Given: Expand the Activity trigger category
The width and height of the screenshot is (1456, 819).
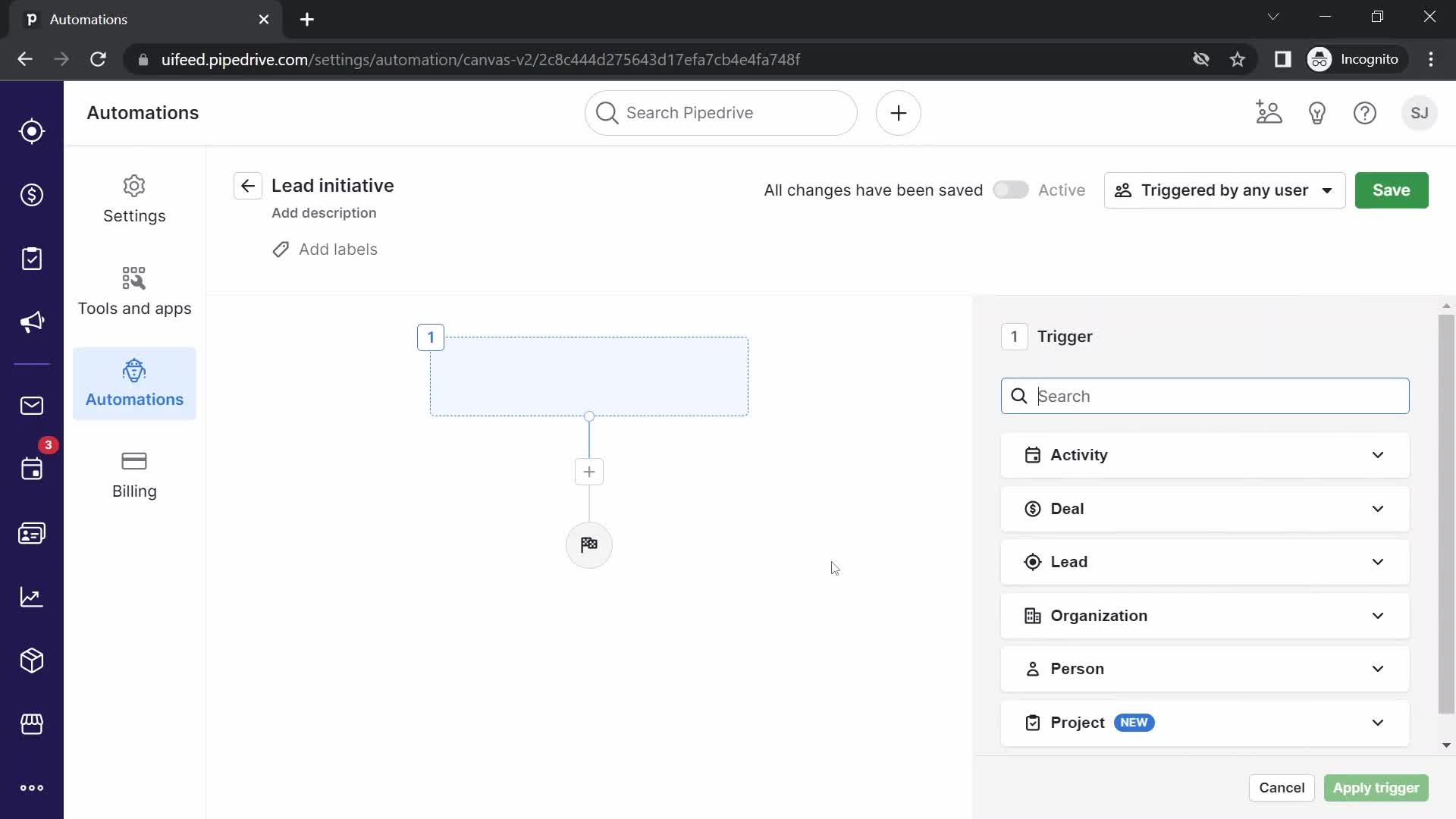Looking at the screenshot, I should coord(1204,454).
